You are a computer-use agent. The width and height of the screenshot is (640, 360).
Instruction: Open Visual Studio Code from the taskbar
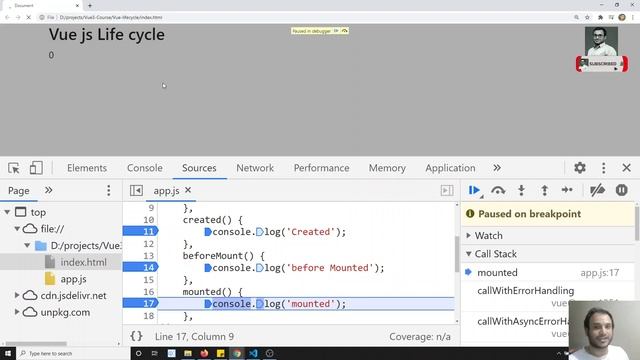253,353
